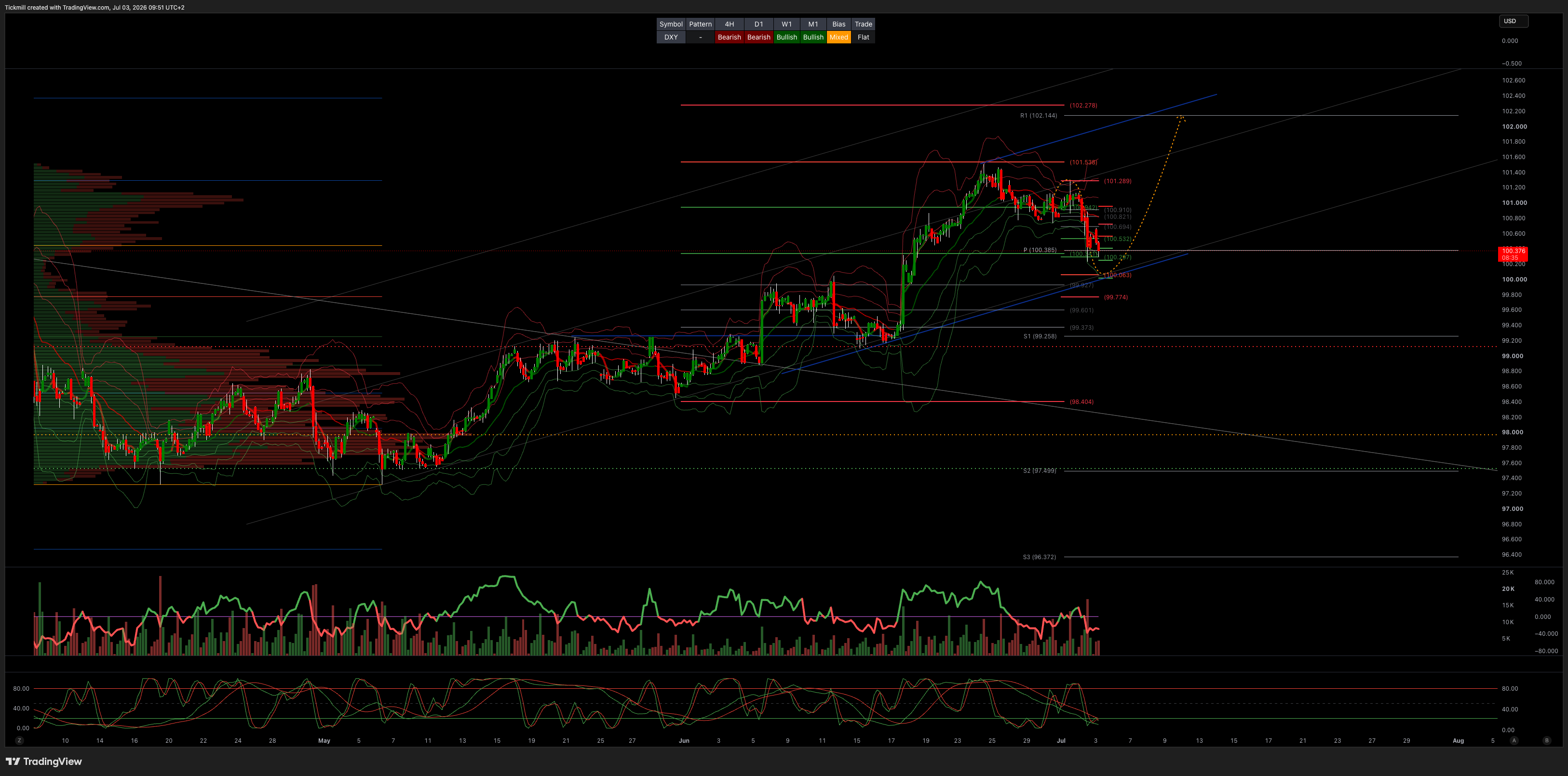Click the Jul label on time axis
The image size is (1568, 776).
[1061, 741]
